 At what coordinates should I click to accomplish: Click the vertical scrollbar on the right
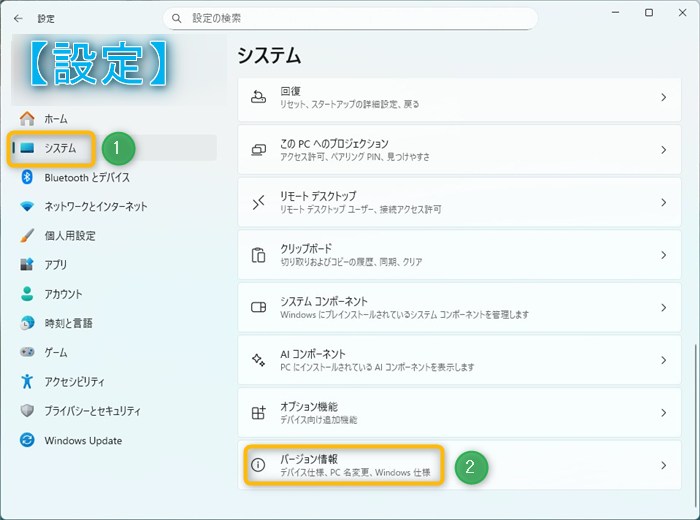coord(693,400)
